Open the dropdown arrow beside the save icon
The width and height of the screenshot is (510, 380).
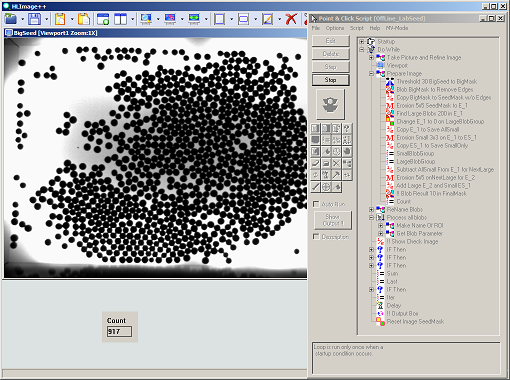[46, 19]
